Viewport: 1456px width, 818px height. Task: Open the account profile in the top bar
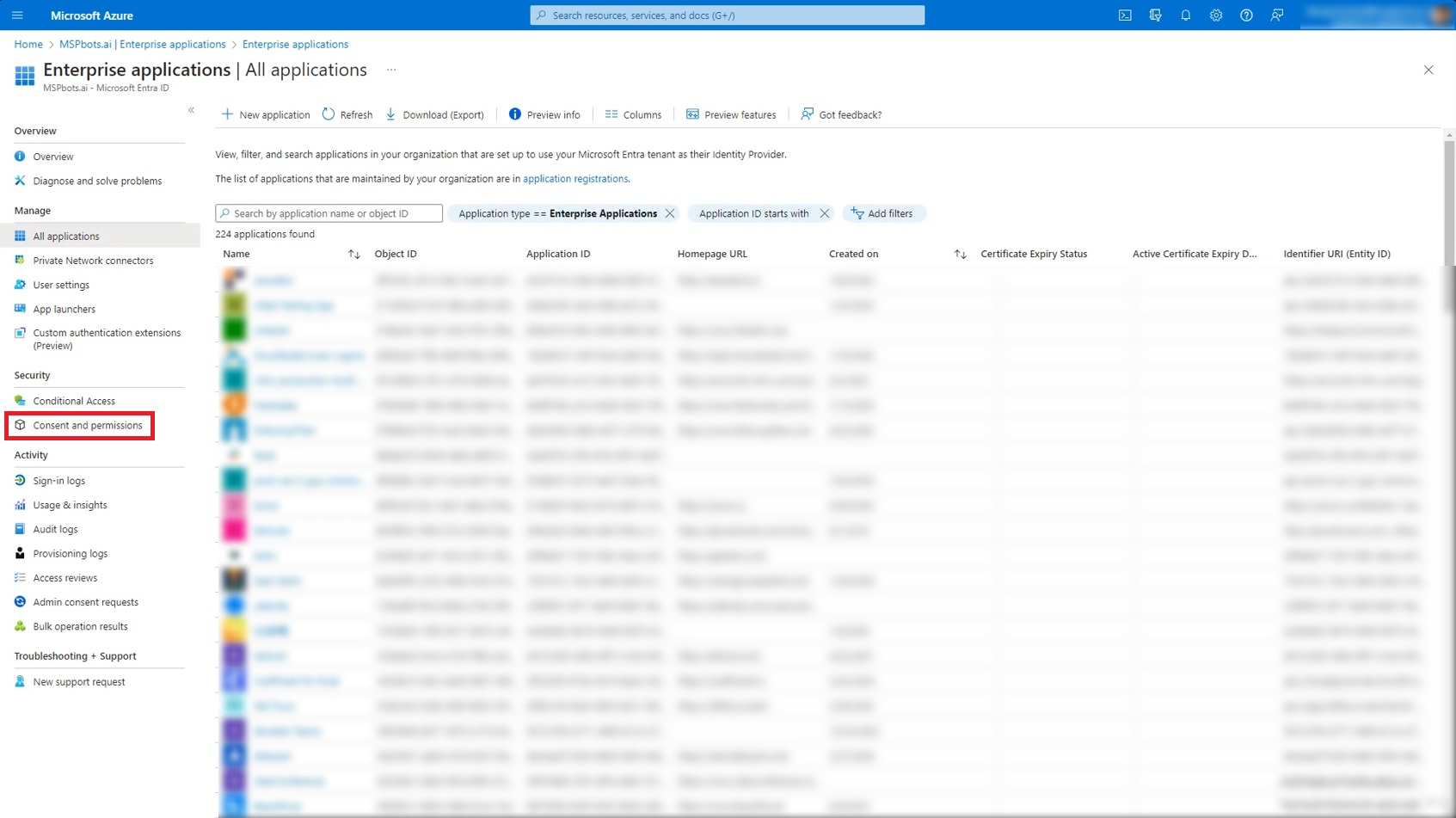pos(1378,15)
